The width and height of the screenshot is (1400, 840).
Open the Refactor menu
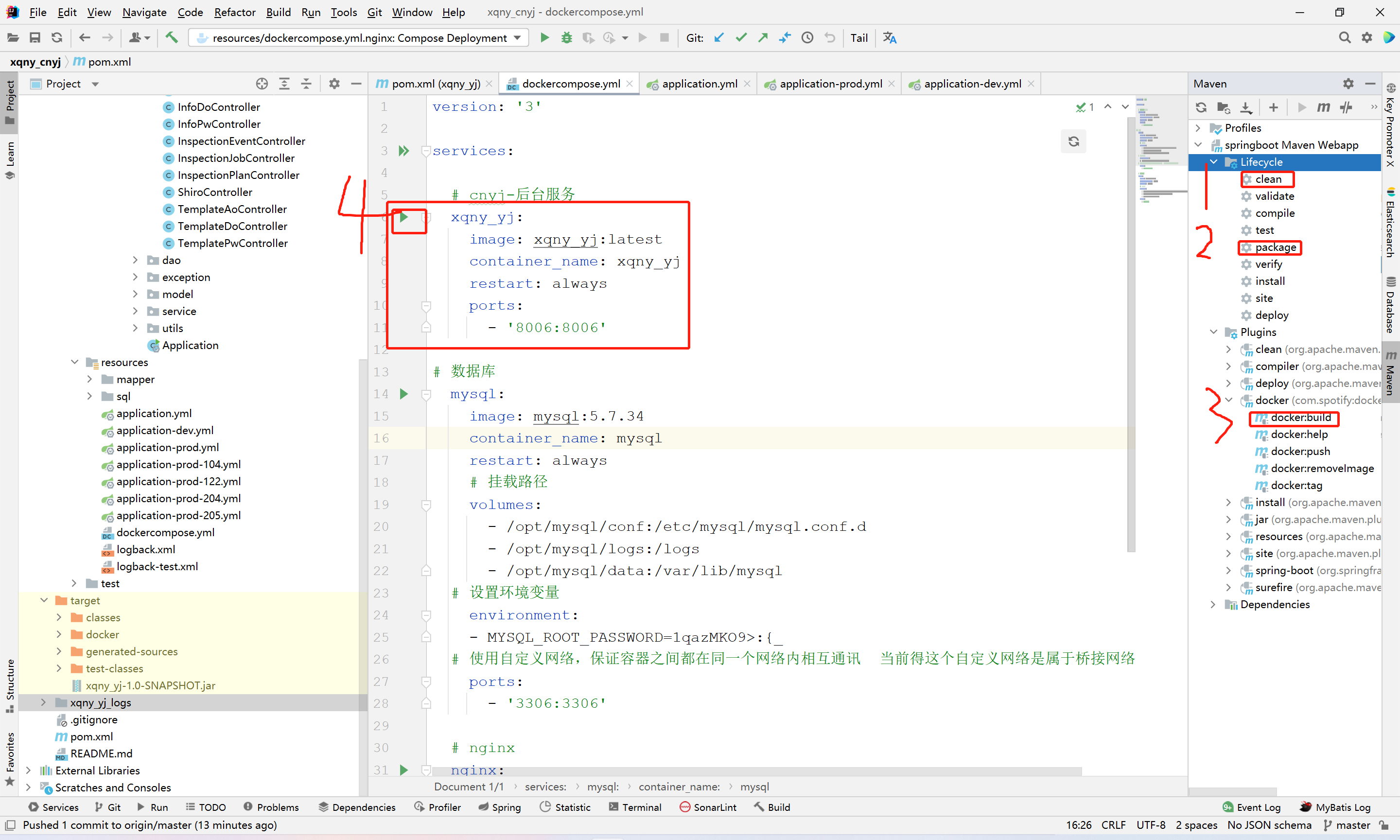234,12
